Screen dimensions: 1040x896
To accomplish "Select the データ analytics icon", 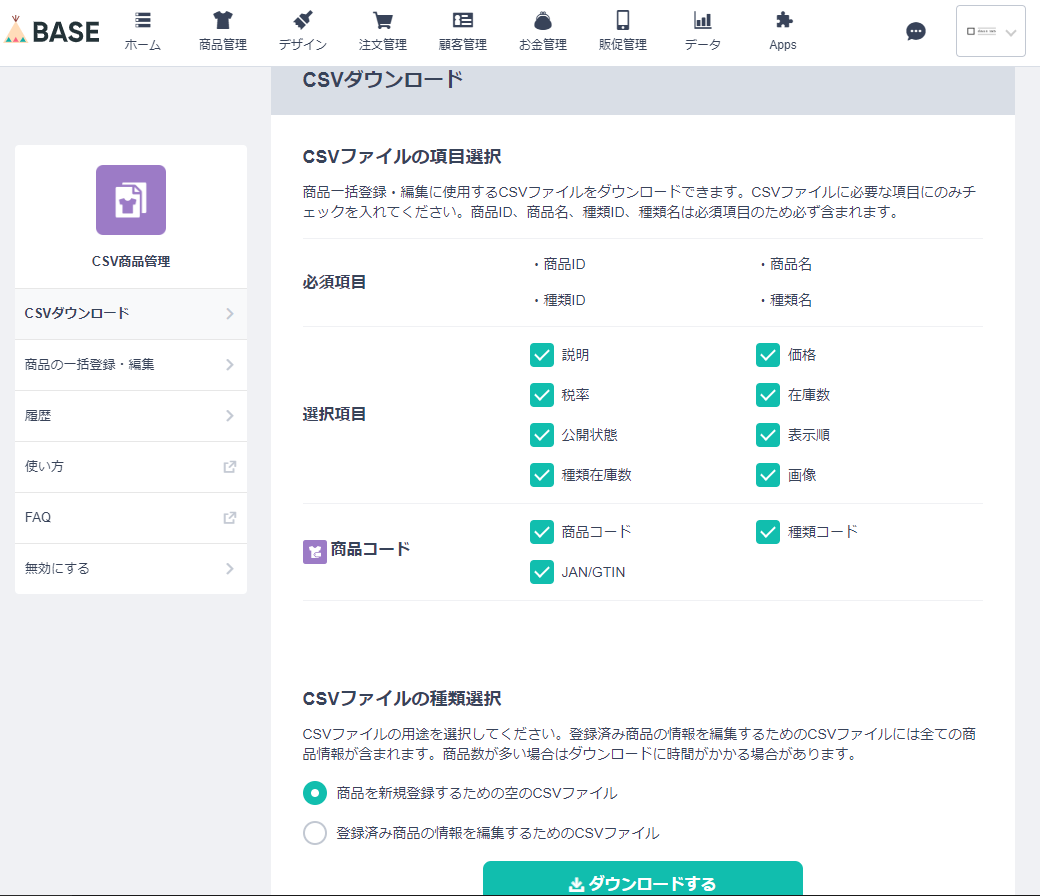I will point(702,30).
